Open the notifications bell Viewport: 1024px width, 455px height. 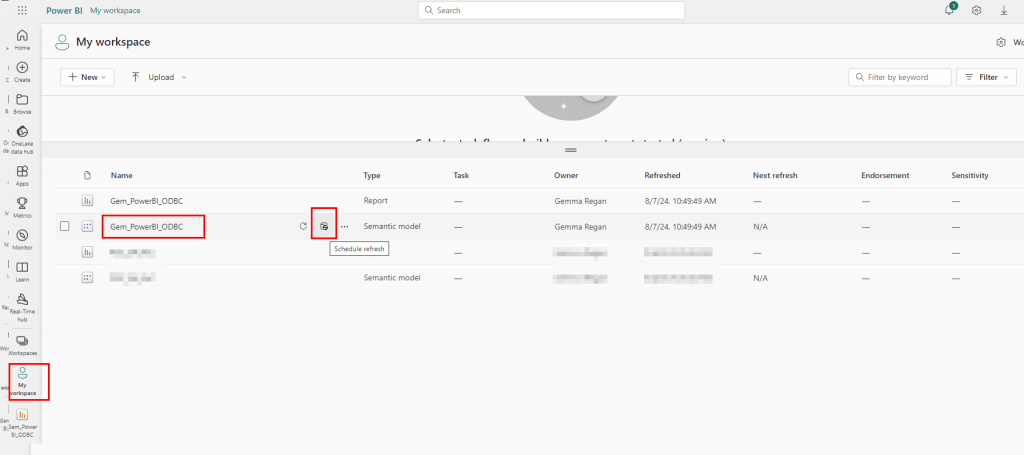[x=950, y=10]
